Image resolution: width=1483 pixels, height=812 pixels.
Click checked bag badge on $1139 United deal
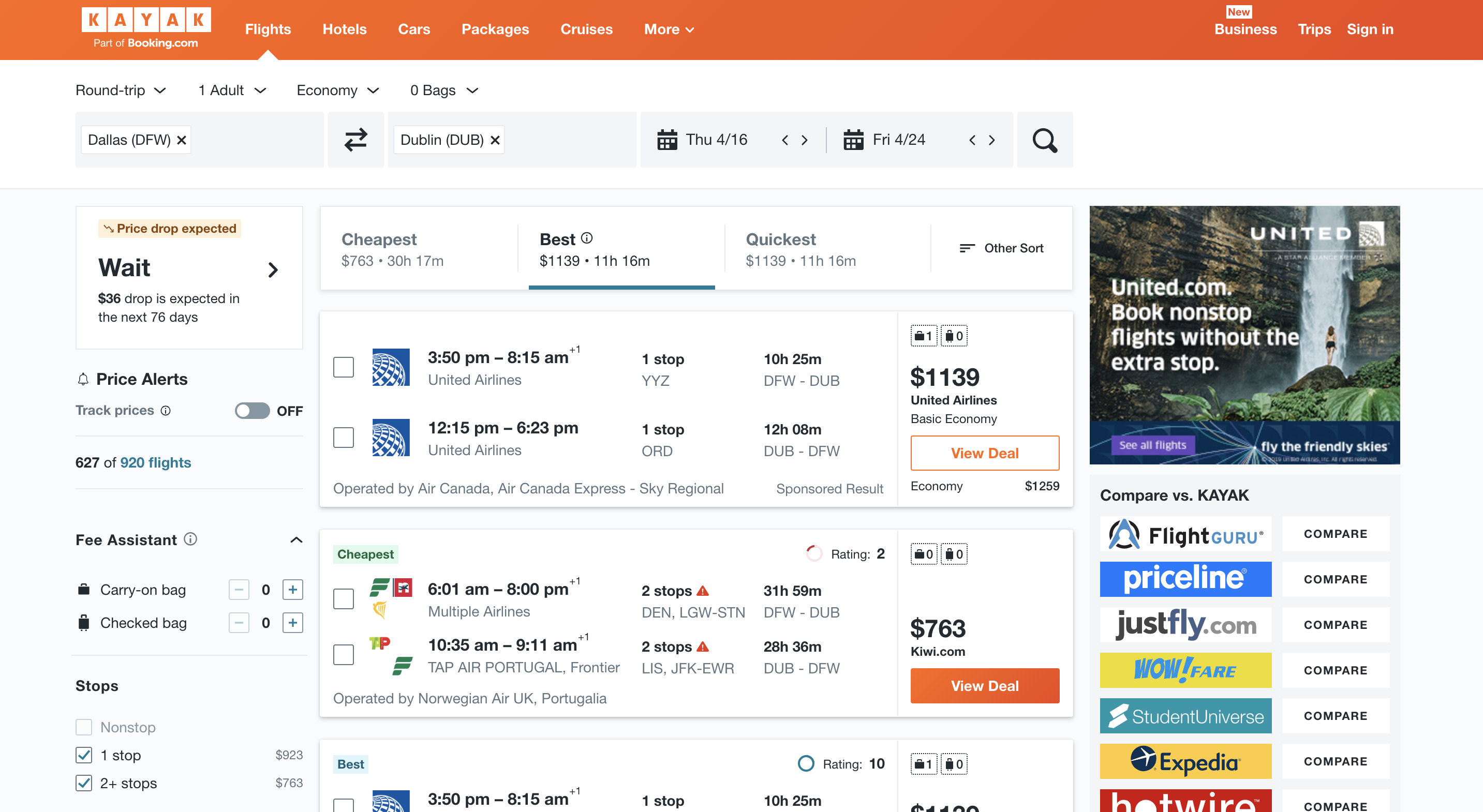pyautogui.click(x=954, y=336)
